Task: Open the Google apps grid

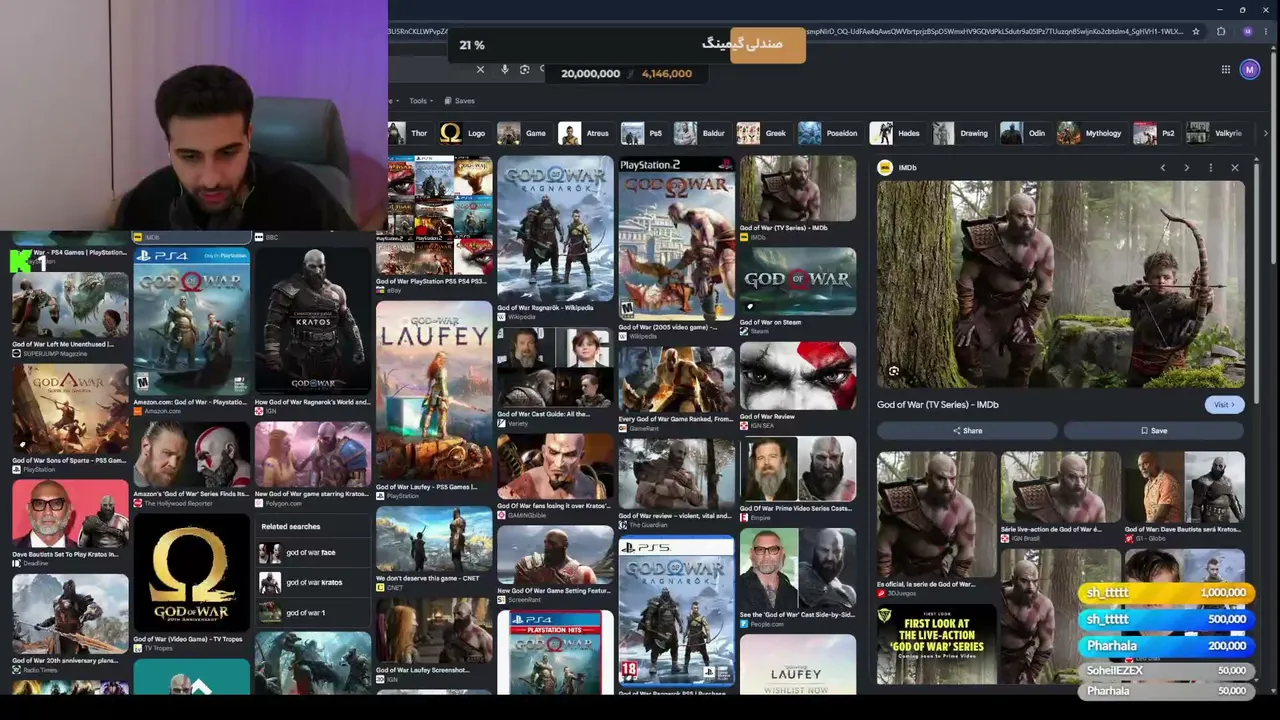Action: click(x=1225, y=70)
